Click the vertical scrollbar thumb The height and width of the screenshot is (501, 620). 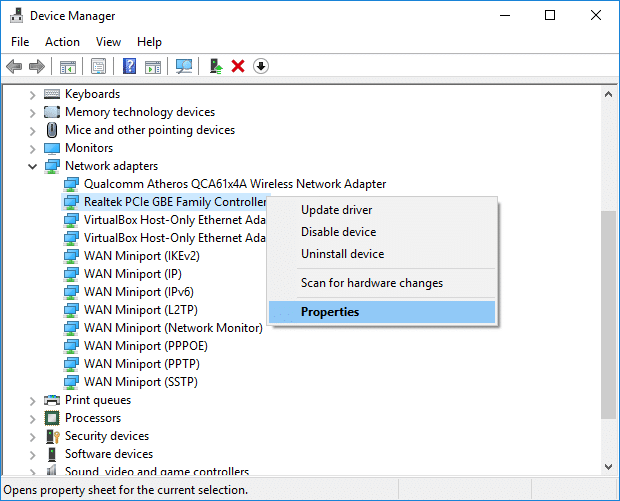pos(608,312)
